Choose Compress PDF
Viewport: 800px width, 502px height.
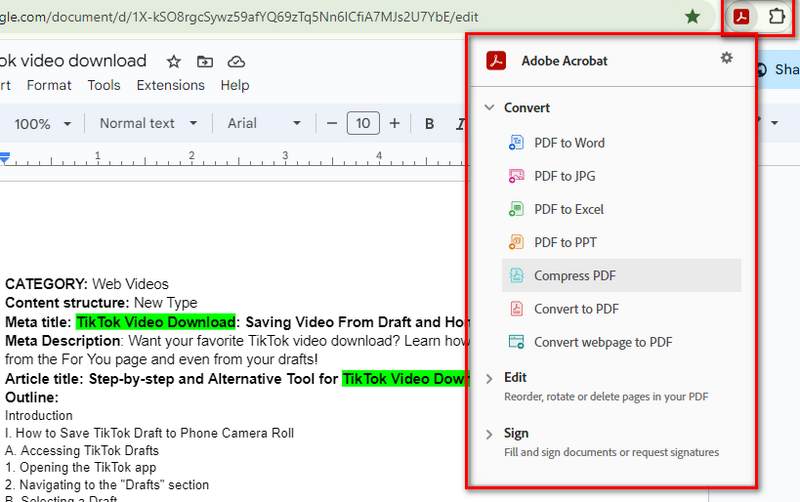point(621,275)
